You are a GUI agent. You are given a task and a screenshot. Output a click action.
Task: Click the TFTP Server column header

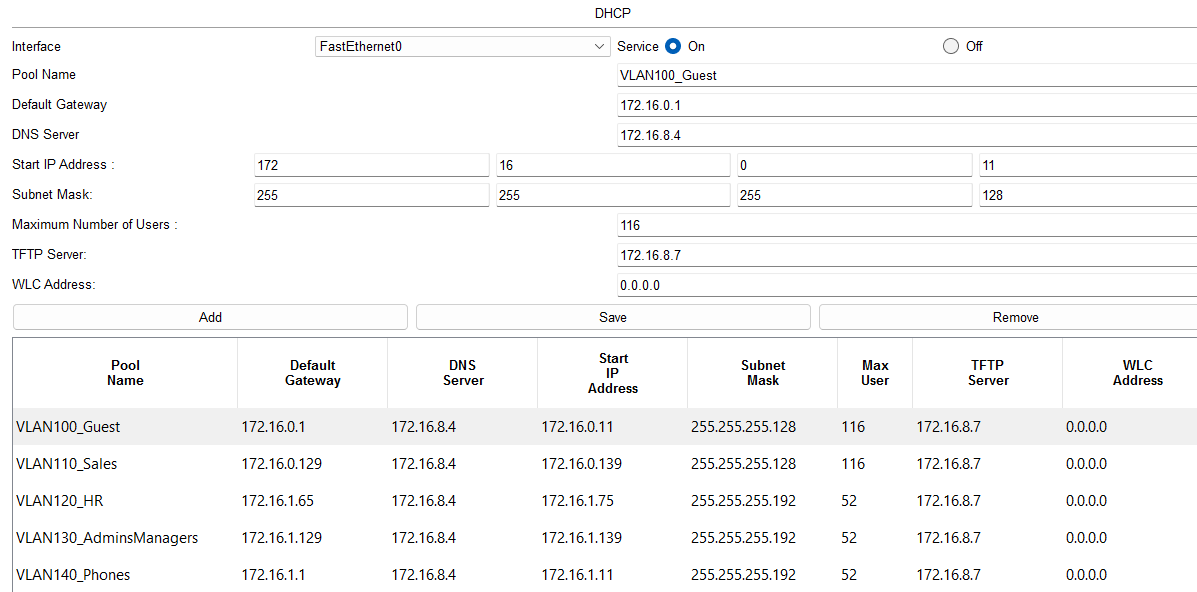tap(987, 373)
